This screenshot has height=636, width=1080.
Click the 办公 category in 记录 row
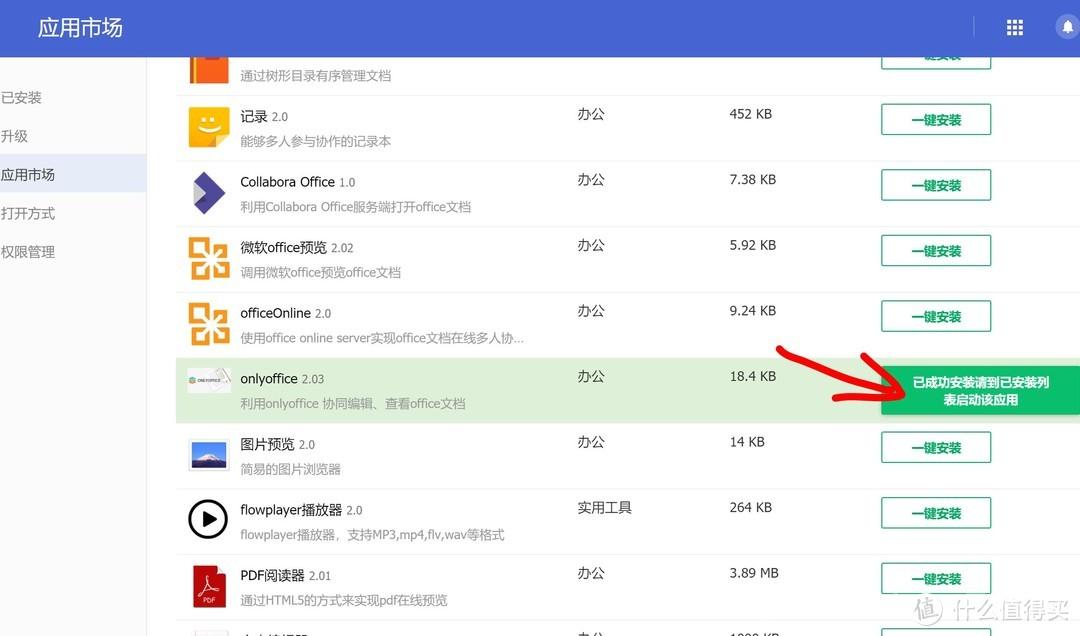click(591, 114)
